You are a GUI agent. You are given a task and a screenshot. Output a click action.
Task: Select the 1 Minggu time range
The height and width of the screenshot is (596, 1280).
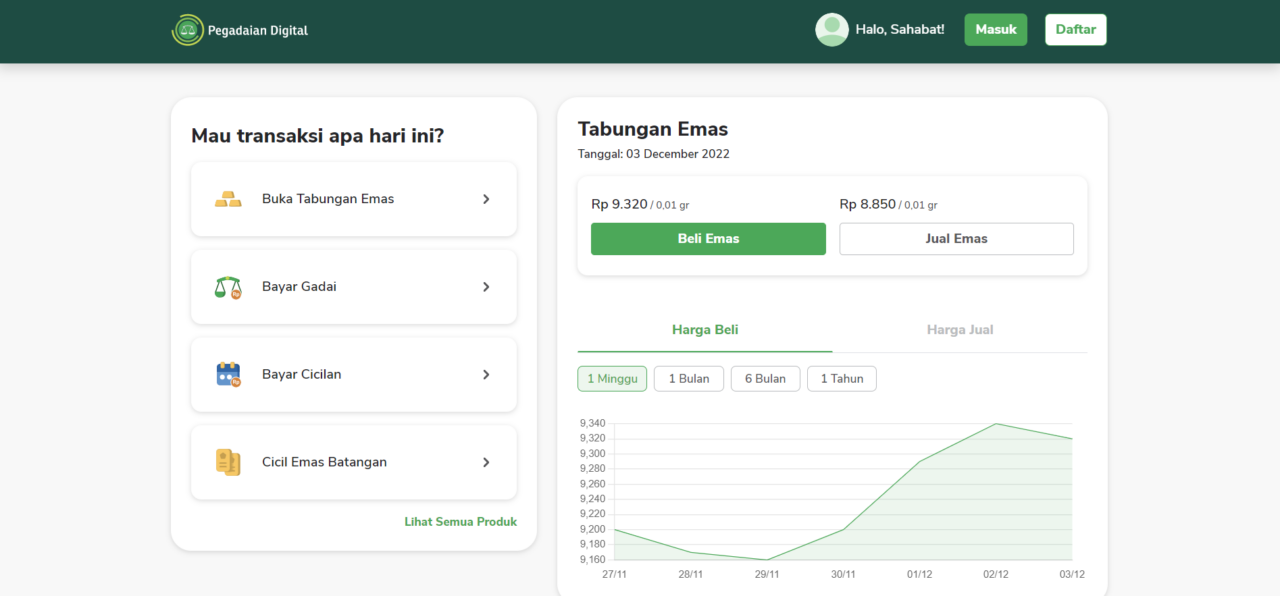tap(612, 379)
